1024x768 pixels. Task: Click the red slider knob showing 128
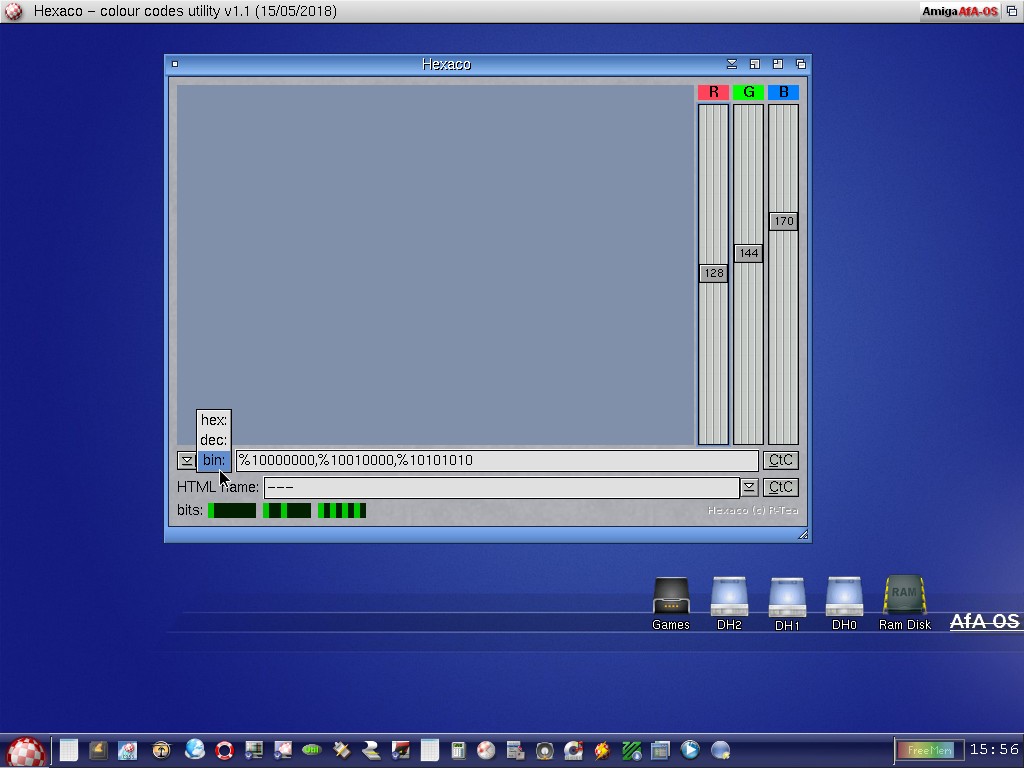point(713,273)
